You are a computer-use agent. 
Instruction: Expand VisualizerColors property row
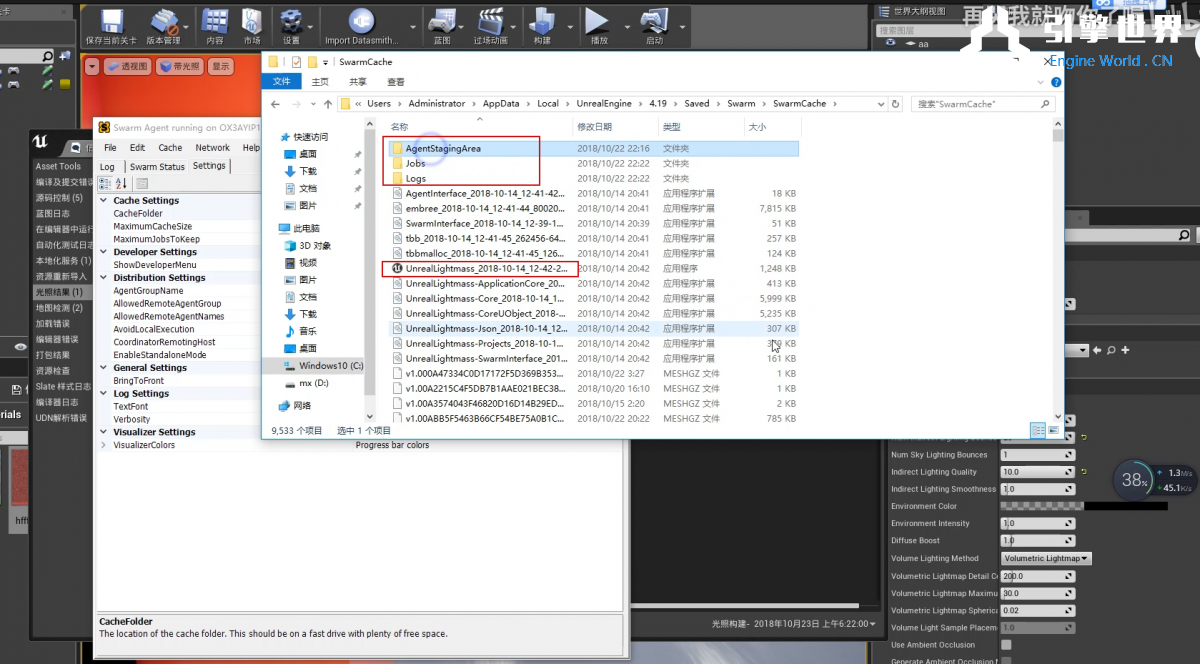[103, 445]
